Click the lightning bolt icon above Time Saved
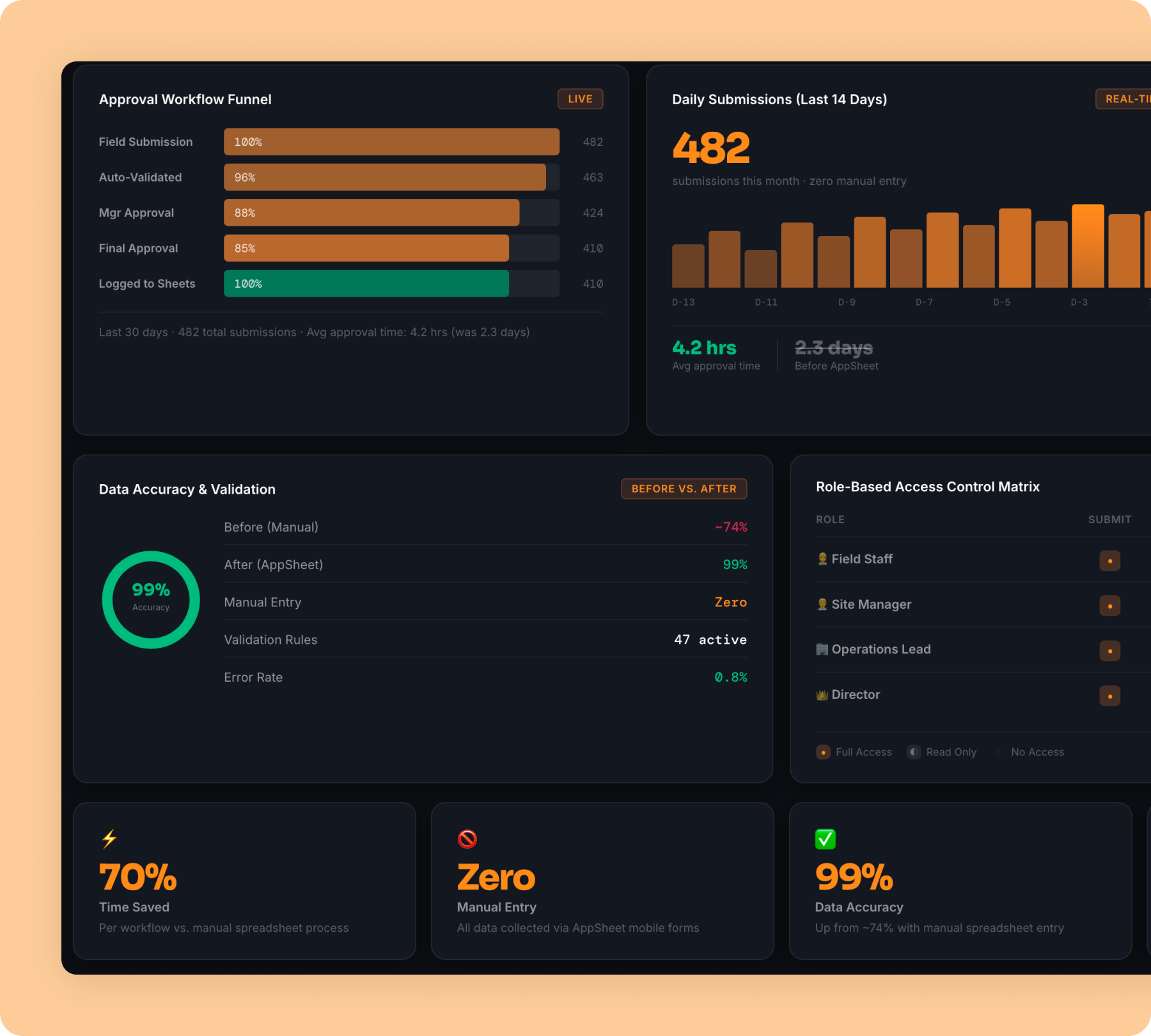Viewport: 1151px width, 1036px height. pyautogui.click(x=108, y=838)
